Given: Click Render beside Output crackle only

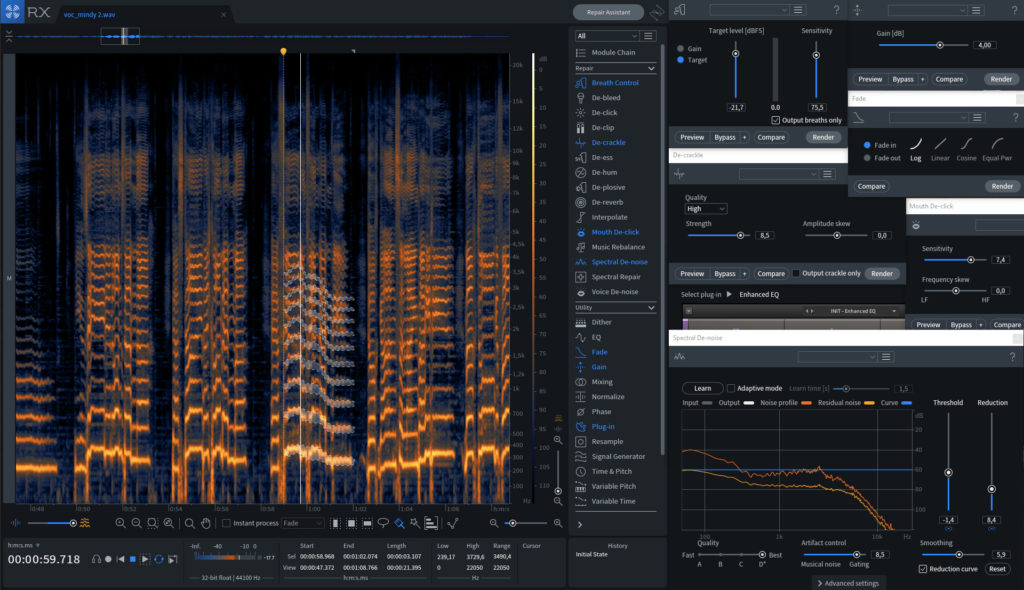Looking at the screenshot, I should 882,274.
